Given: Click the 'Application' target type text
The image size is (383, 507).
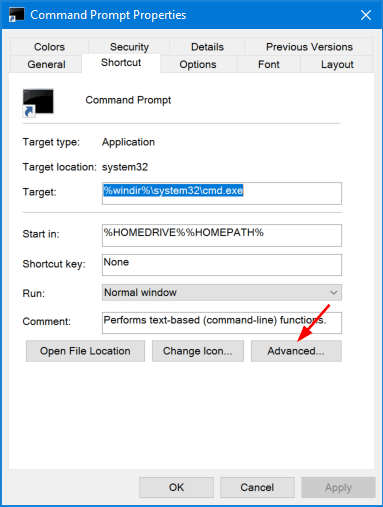Looking at the screenshot, I should (128, 142).
